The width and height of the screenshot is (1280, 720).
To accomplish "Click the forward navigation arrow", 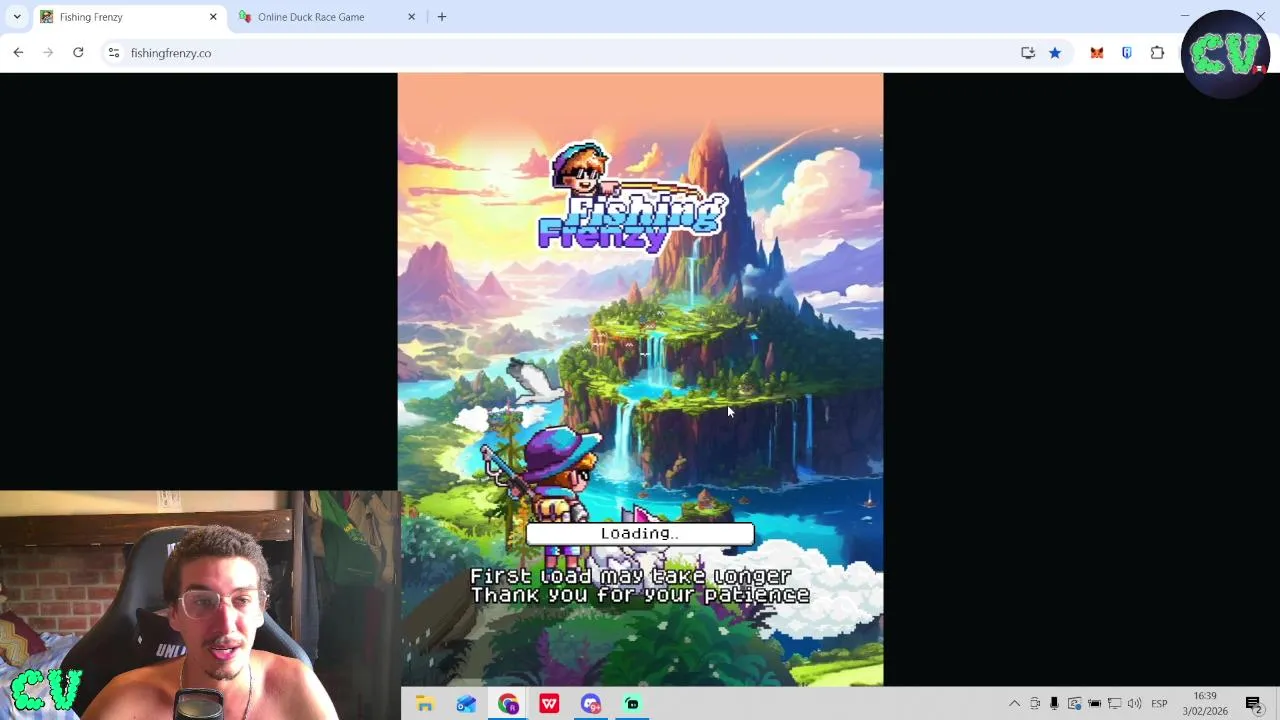I will coord(48,53).
